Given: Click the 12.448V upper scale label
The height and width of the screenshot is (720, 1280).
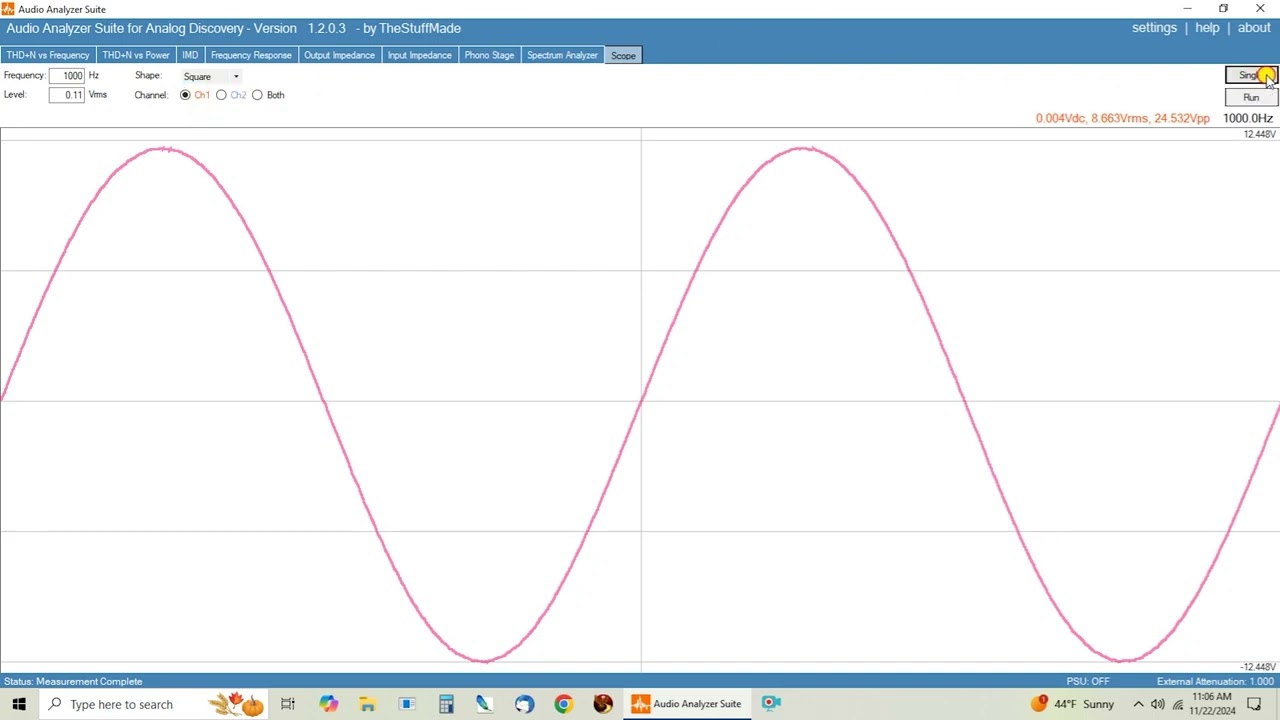Looking at the screenshot, I should point(1259,134).
